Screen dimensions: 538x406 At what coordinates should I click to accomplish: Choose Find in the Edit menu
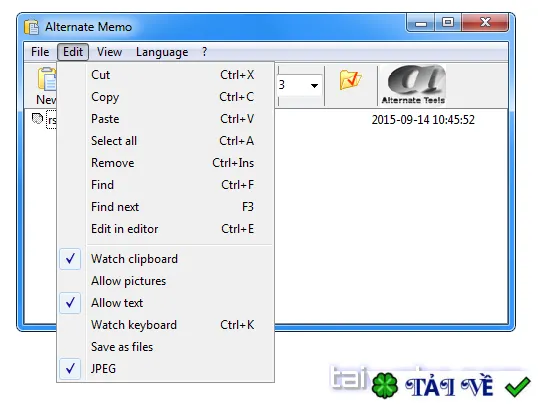point(165,185)
